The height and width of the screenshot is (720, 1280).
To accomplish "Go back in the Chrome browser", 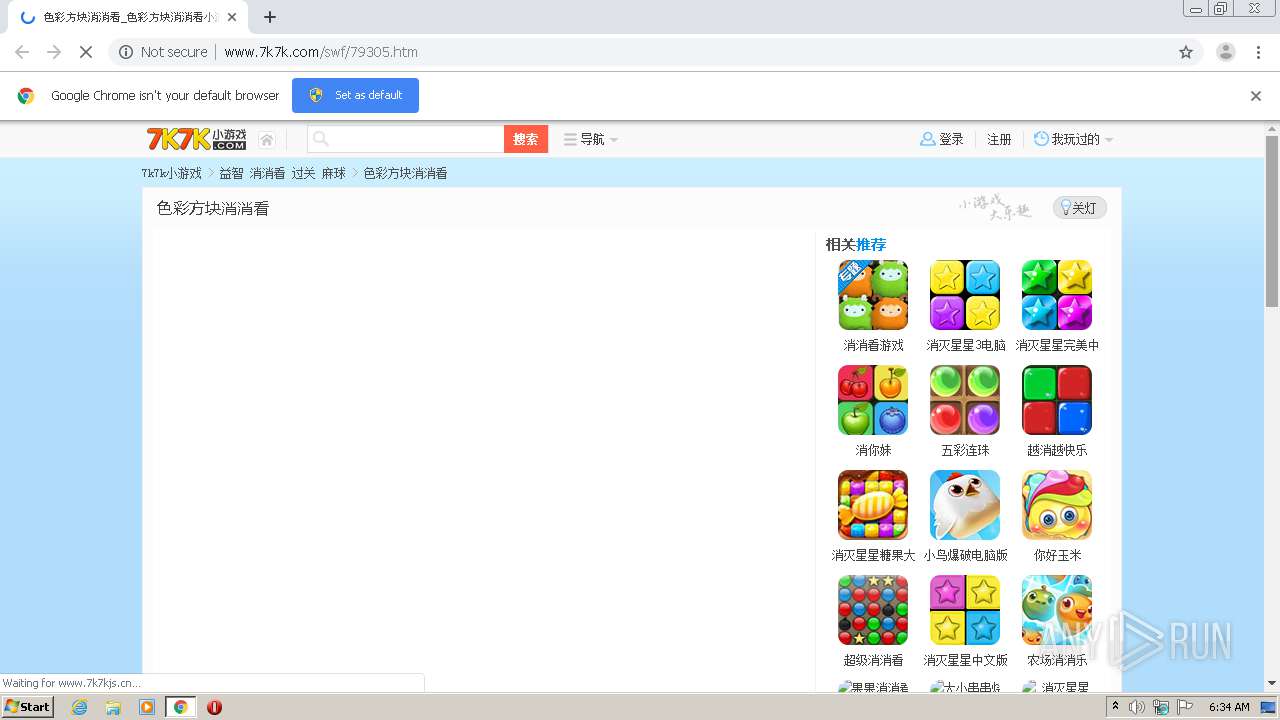I will click(22, 52).
